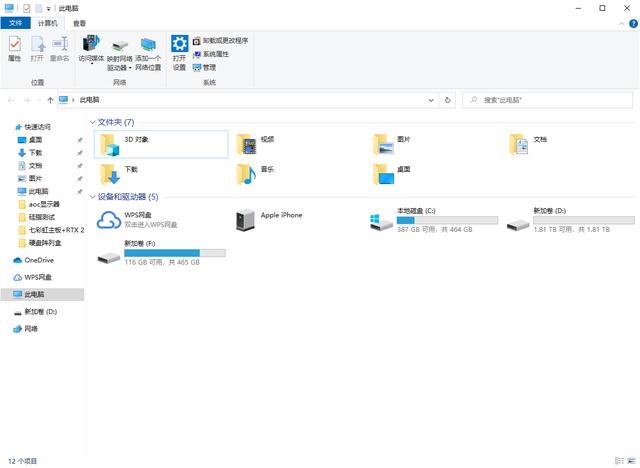This screenshot has height=468, width=640.
Task: Select 下载 in the navigation pane
Action: 30,153
